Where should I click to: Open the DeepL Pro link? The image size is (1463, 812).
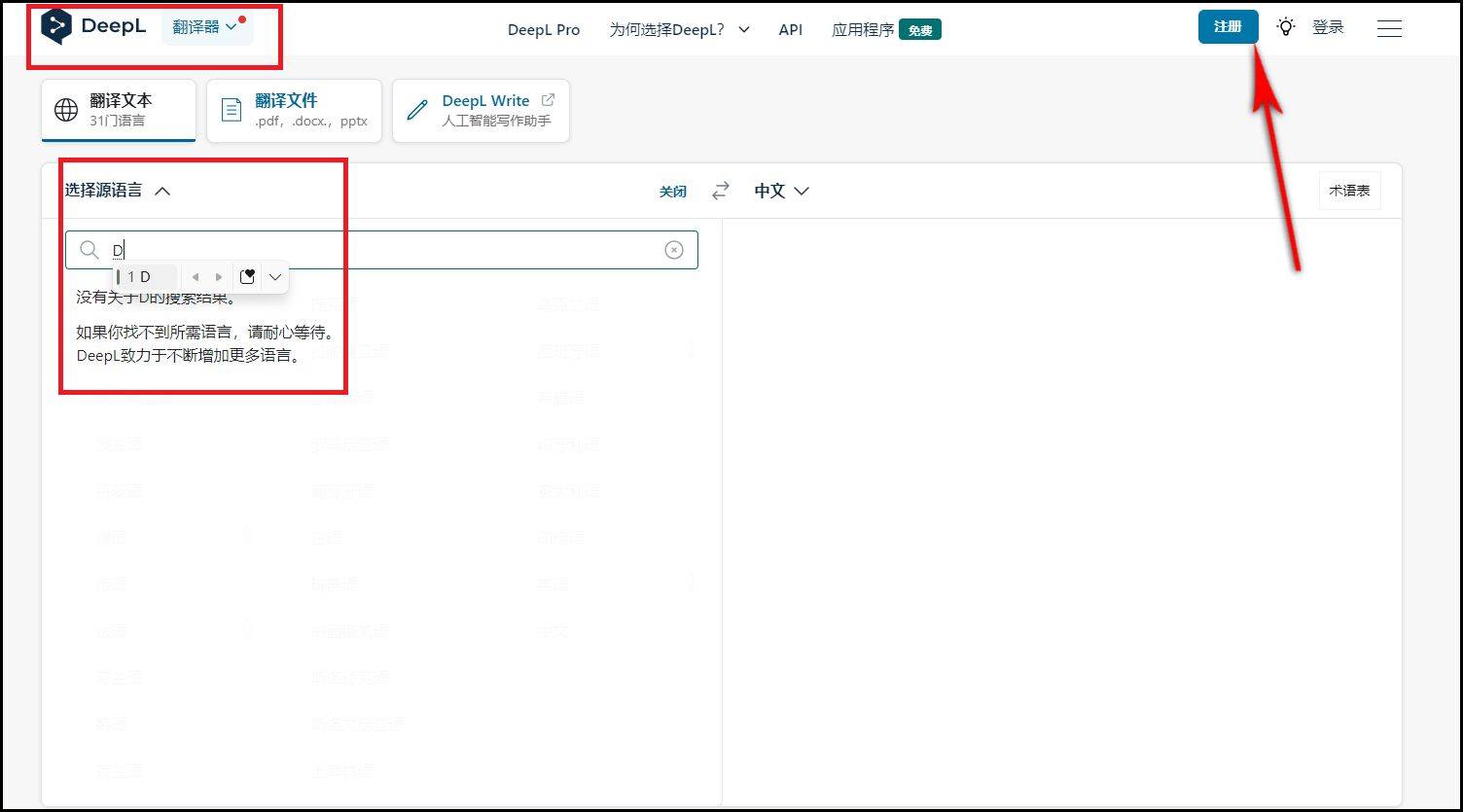(544, 30)
